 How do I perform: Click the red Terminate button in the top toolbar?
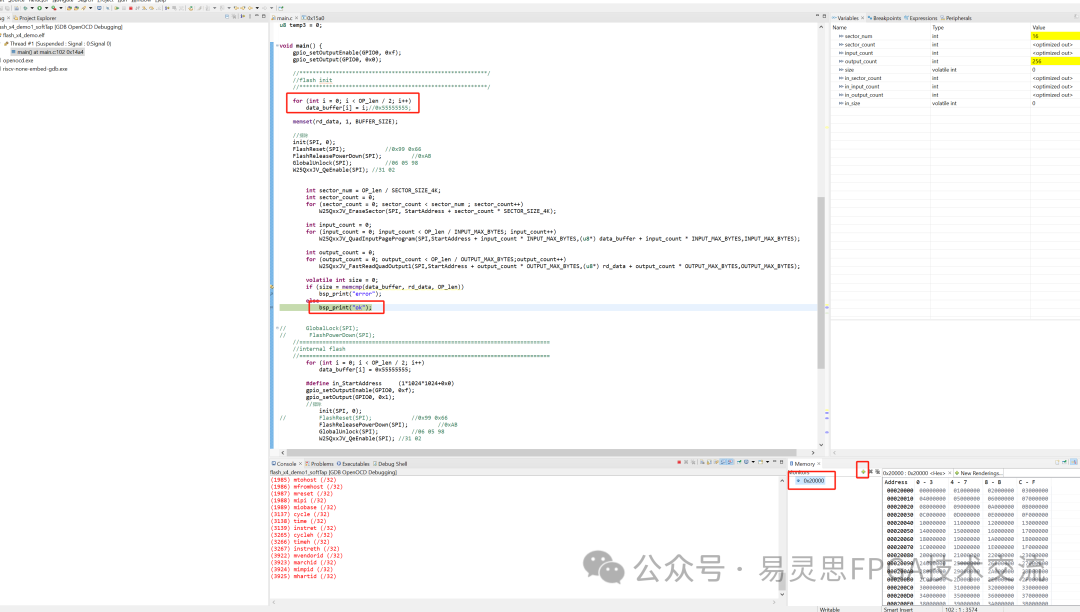click(131, 8)
